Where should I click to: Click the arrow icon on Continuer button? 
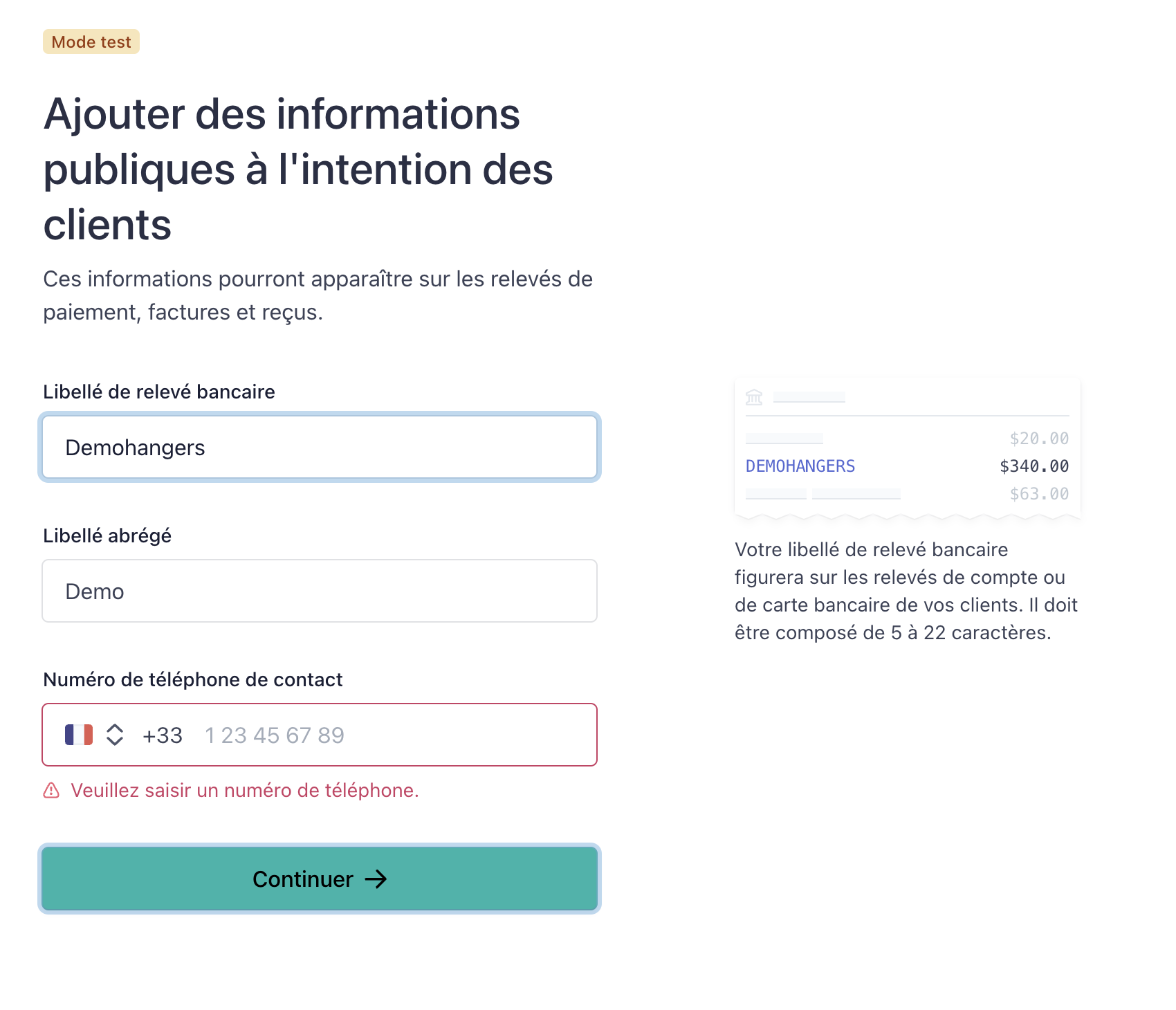(376, 879)
